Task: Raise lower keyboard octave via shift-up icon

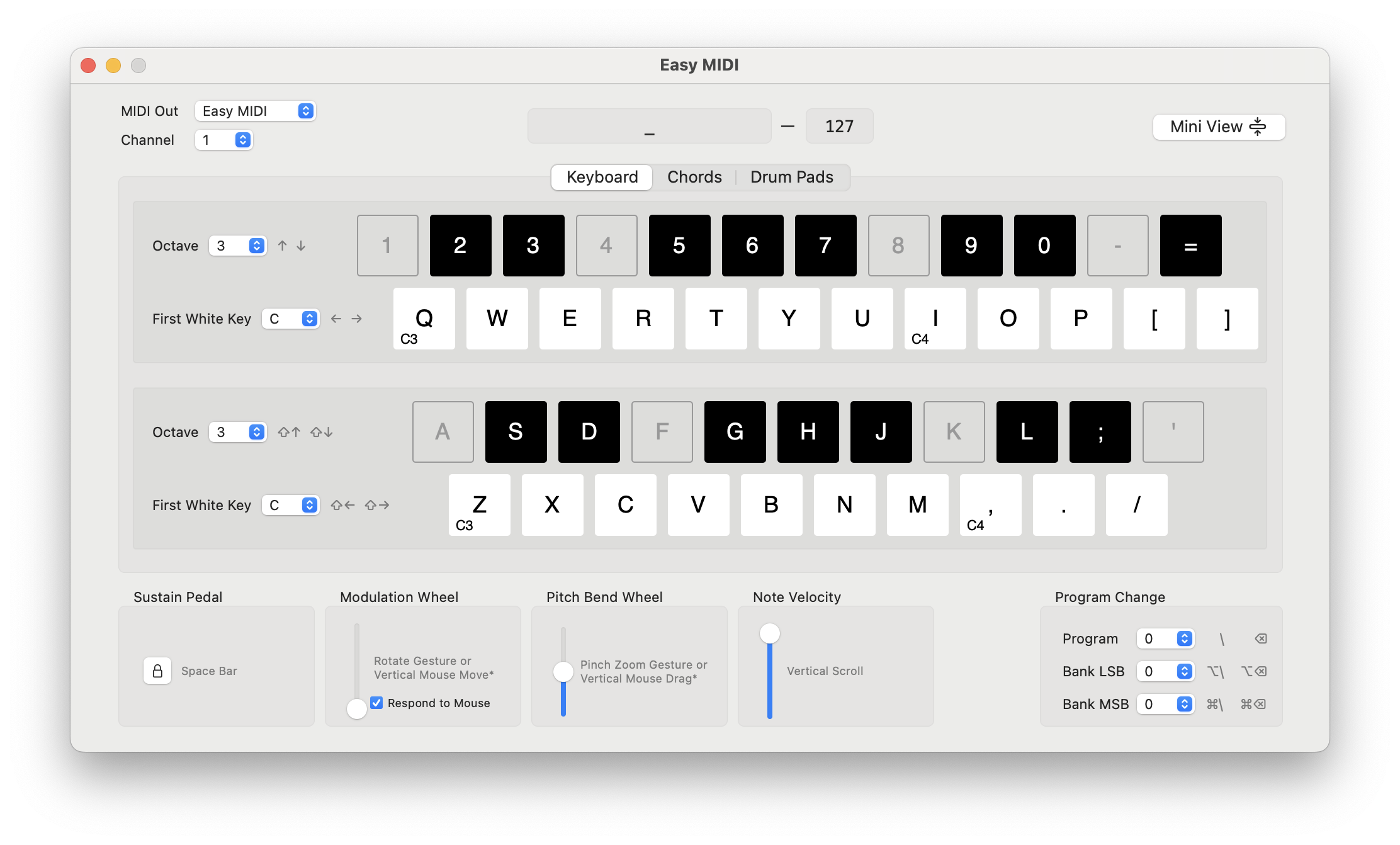Action: (289, 432)
